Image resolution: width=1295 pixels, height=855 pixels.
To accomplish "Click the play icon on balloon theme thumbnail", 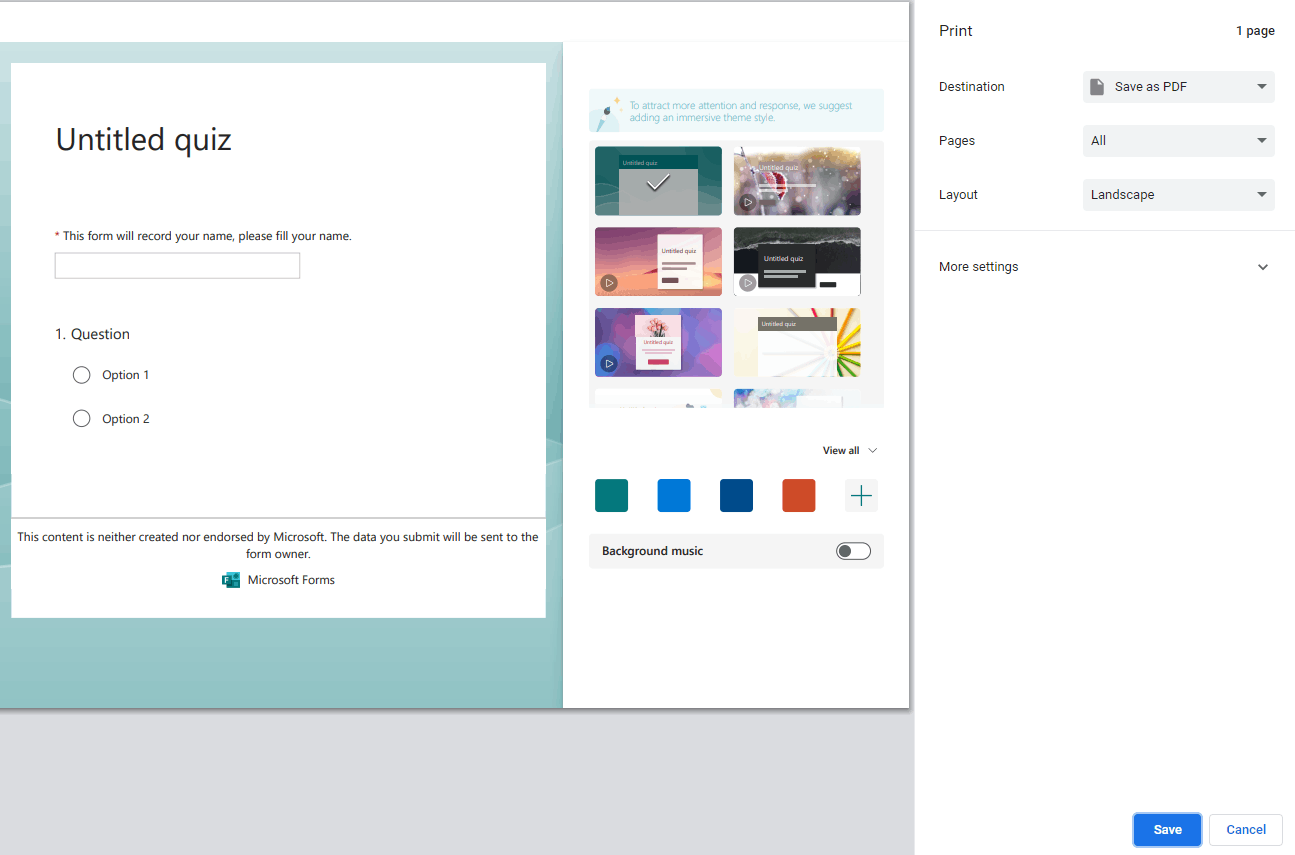I will click(748, 202).
